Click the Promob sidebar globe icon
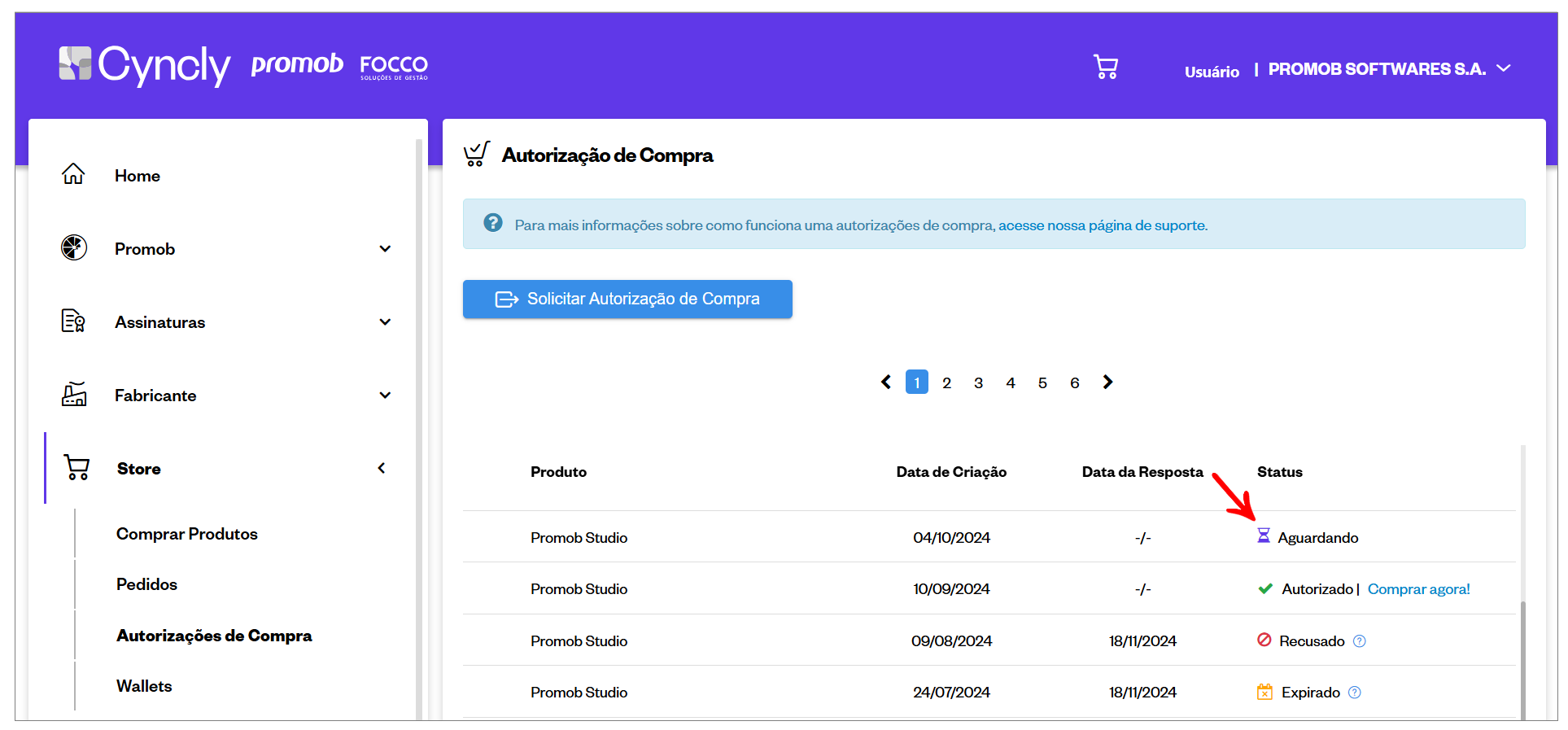The height and width of the screenshot is (730, 1568). pyautogui.click(x=74, y=247)
